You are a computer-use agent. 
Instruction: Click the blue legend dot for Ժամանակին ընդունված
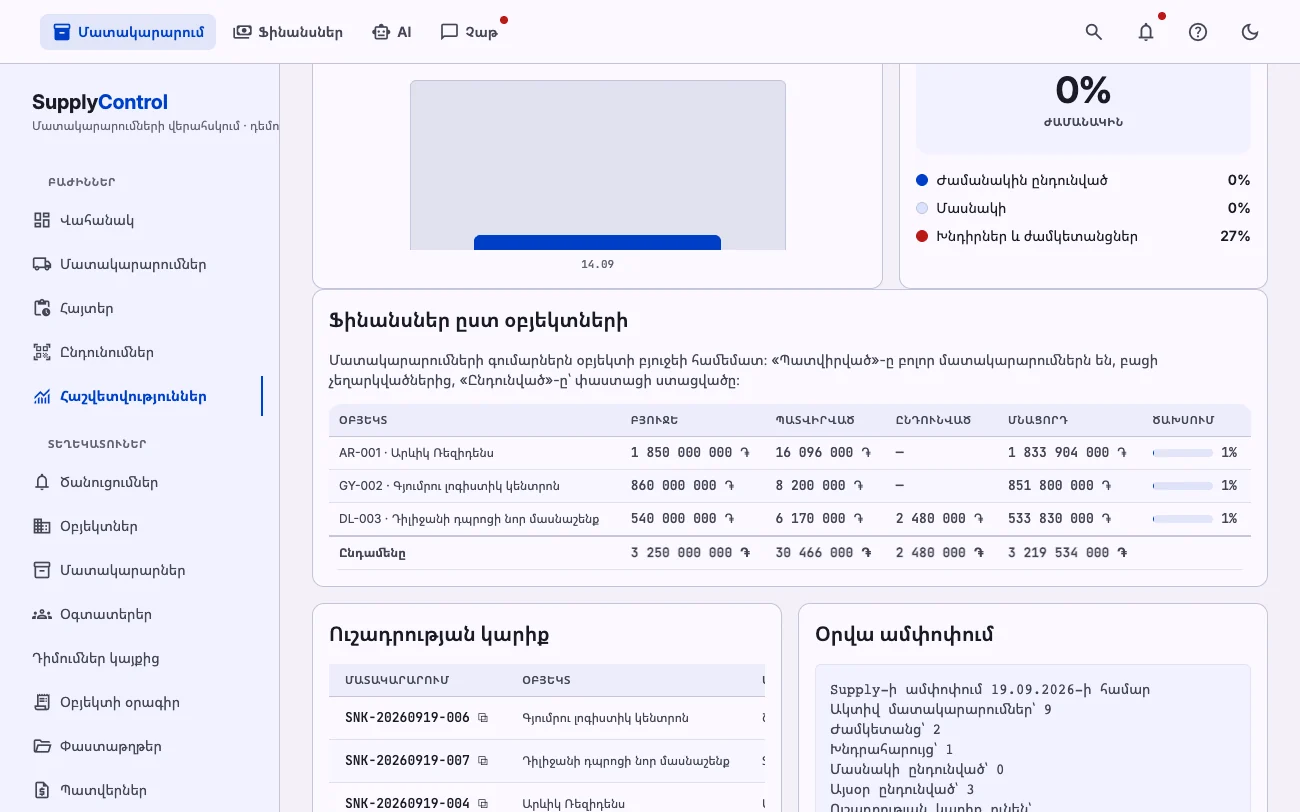point(922,180)
